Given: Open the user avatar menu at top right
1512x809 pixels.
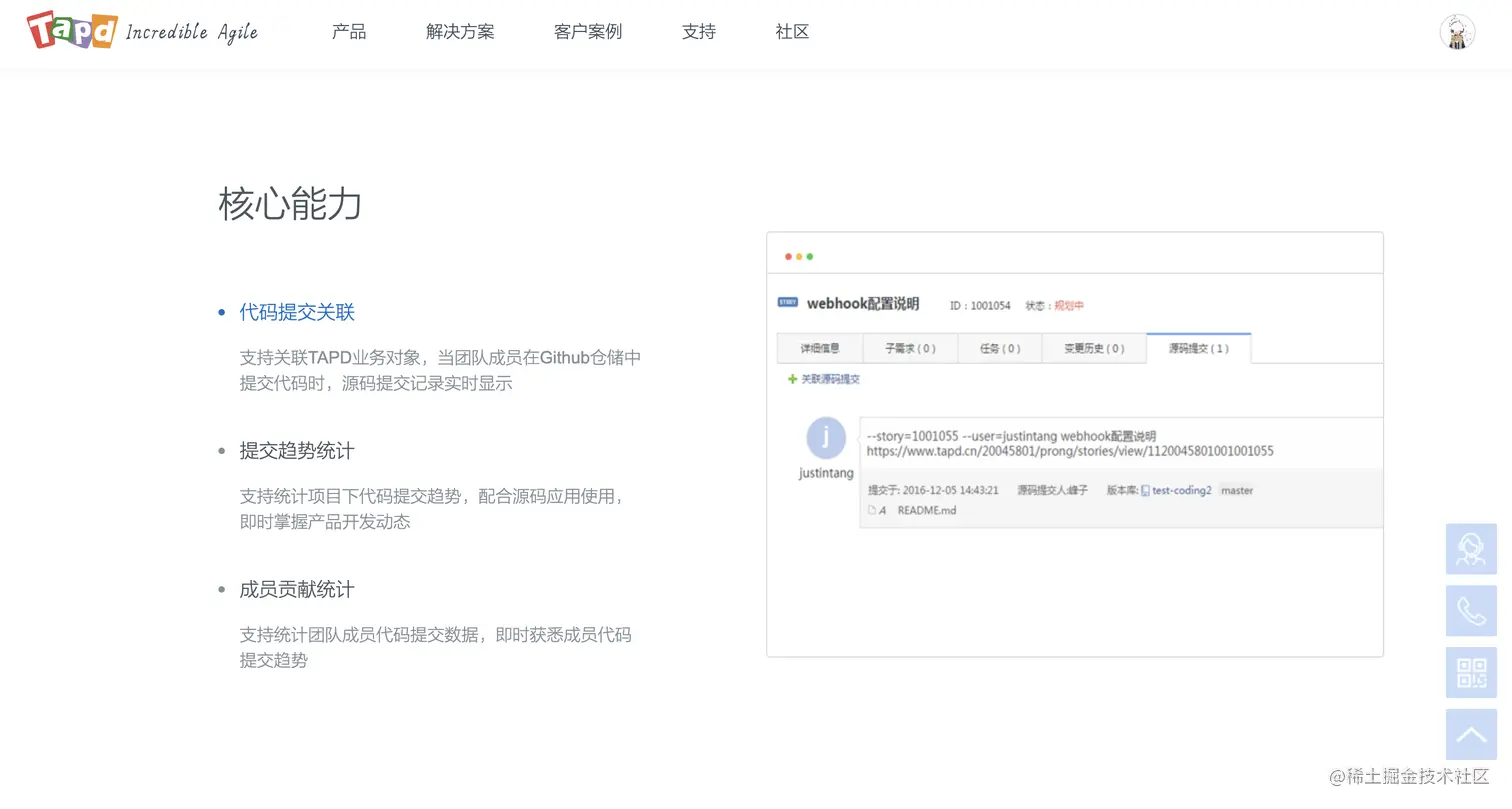Looking at the screenshot, I should tap(1457, 31).
